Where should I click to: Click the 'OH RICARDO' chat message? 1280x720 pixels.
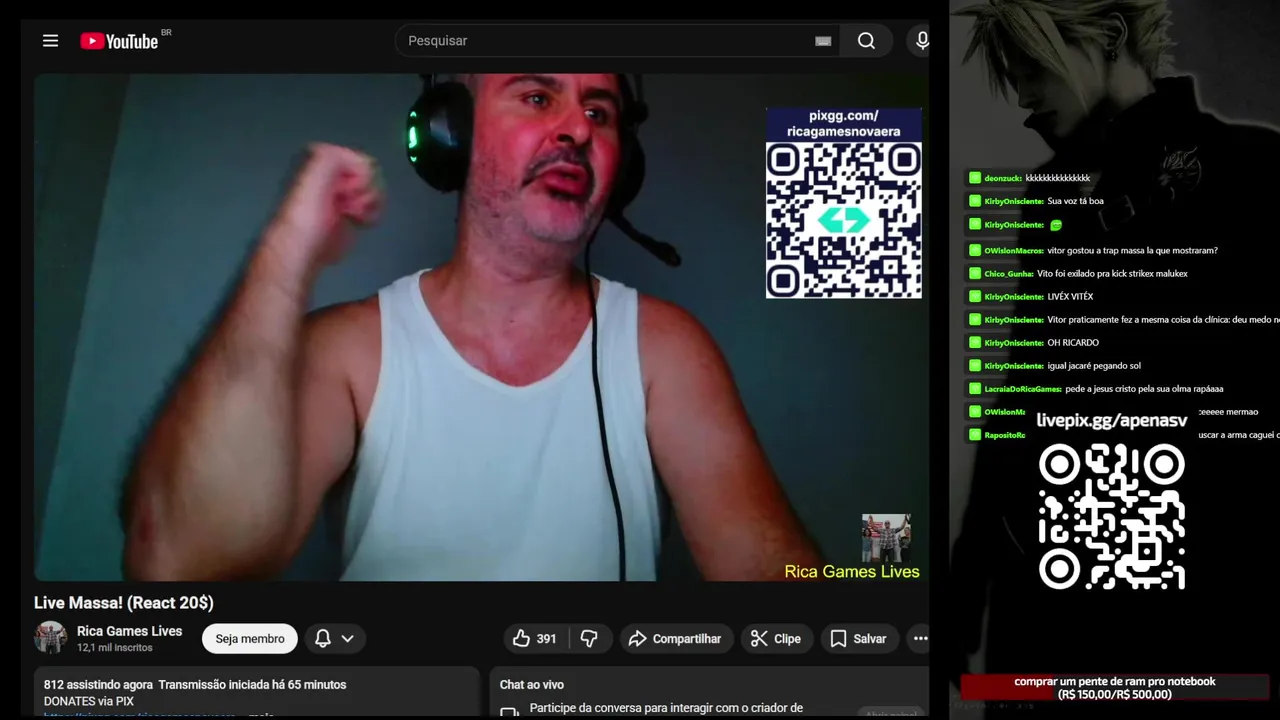[1073, 343]
